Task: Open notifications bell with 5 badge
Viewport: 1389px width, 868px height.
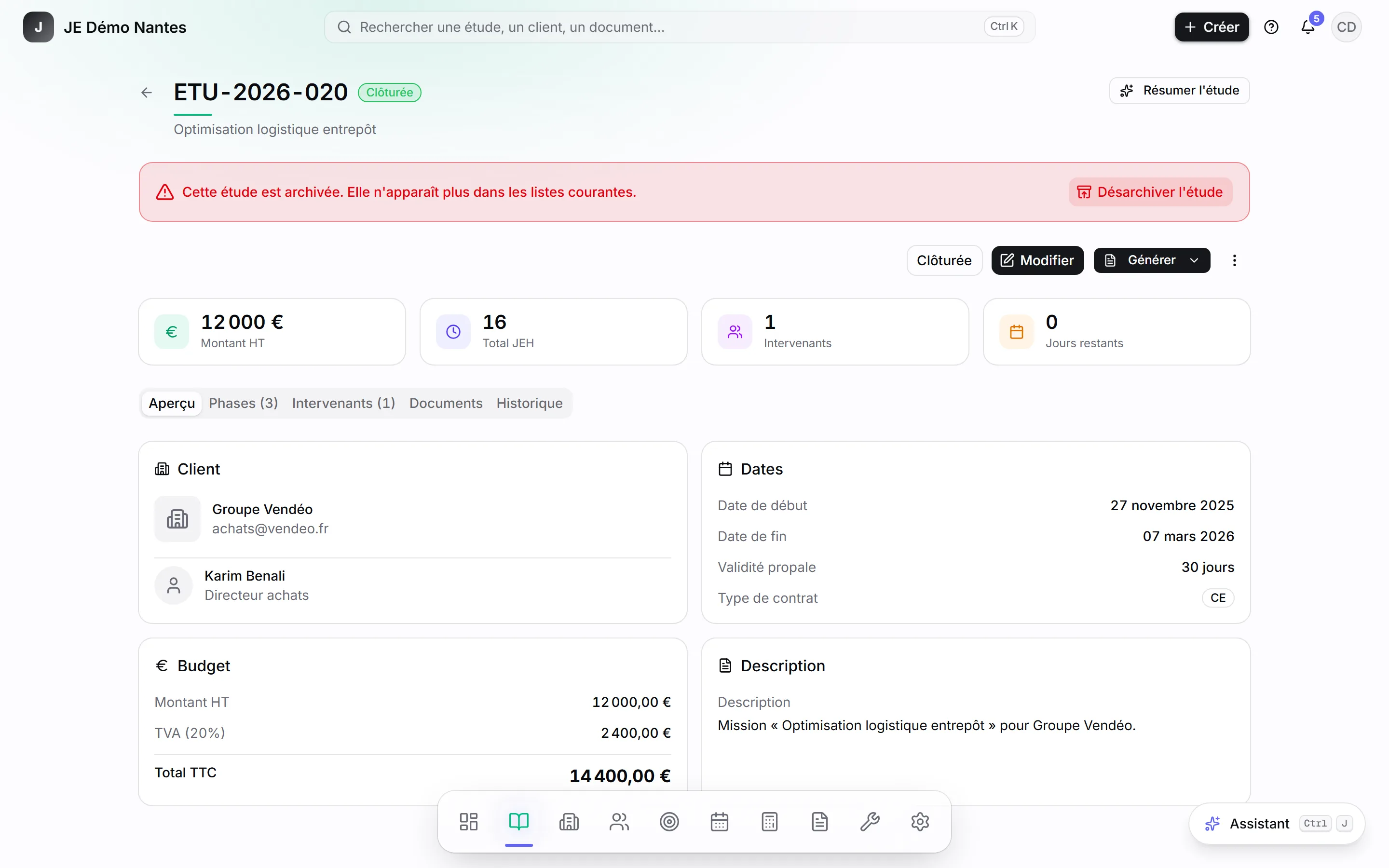Action: [1308, 27]
